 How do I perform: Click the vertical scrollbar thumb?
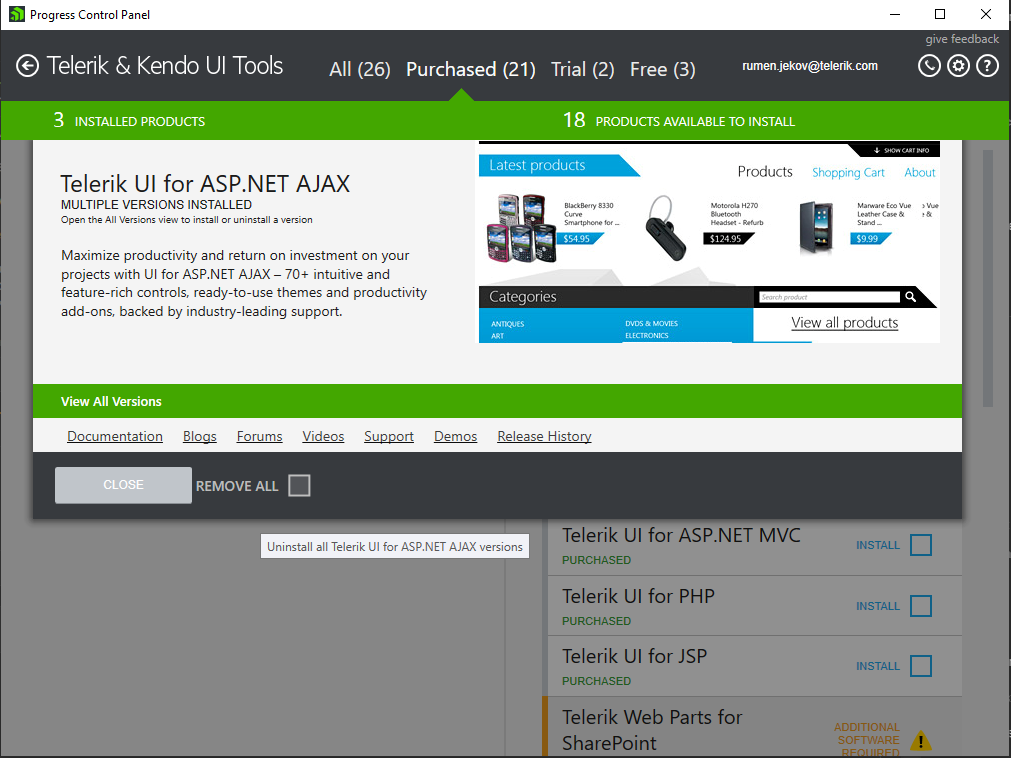(x=988, y=278)
